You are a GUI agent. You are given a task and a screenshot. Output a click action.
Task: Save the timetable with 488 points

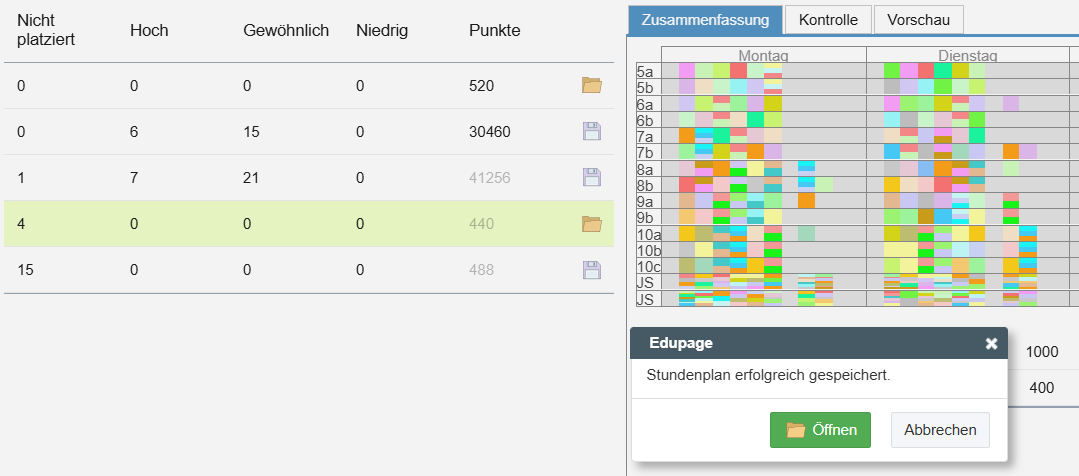pyautogui.click(x=592, y=270)
